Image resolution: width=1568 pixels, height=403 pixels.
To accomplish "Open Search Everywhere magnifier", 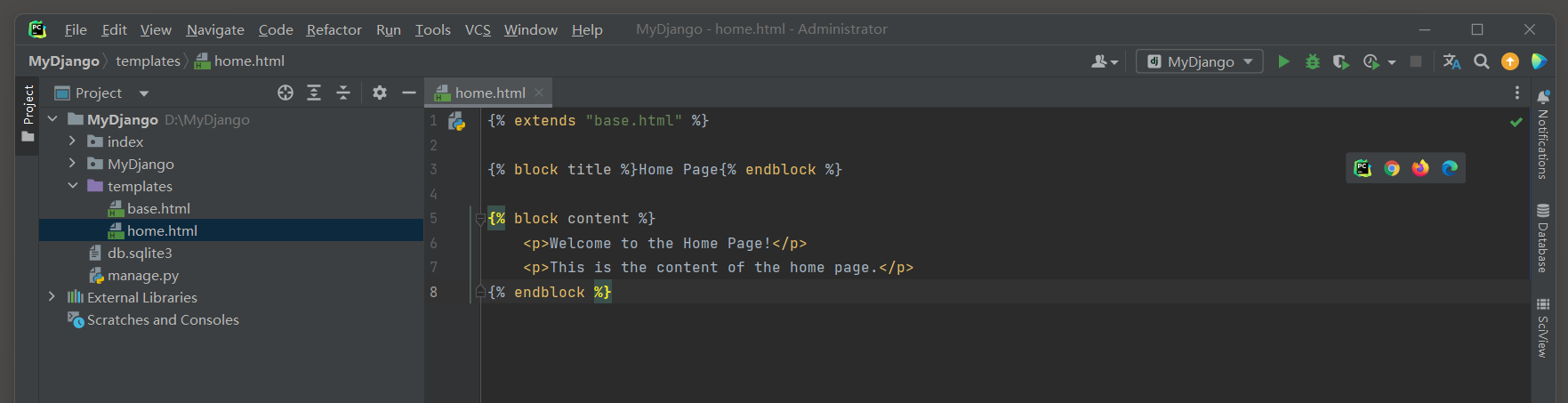I will [1481, 61].
